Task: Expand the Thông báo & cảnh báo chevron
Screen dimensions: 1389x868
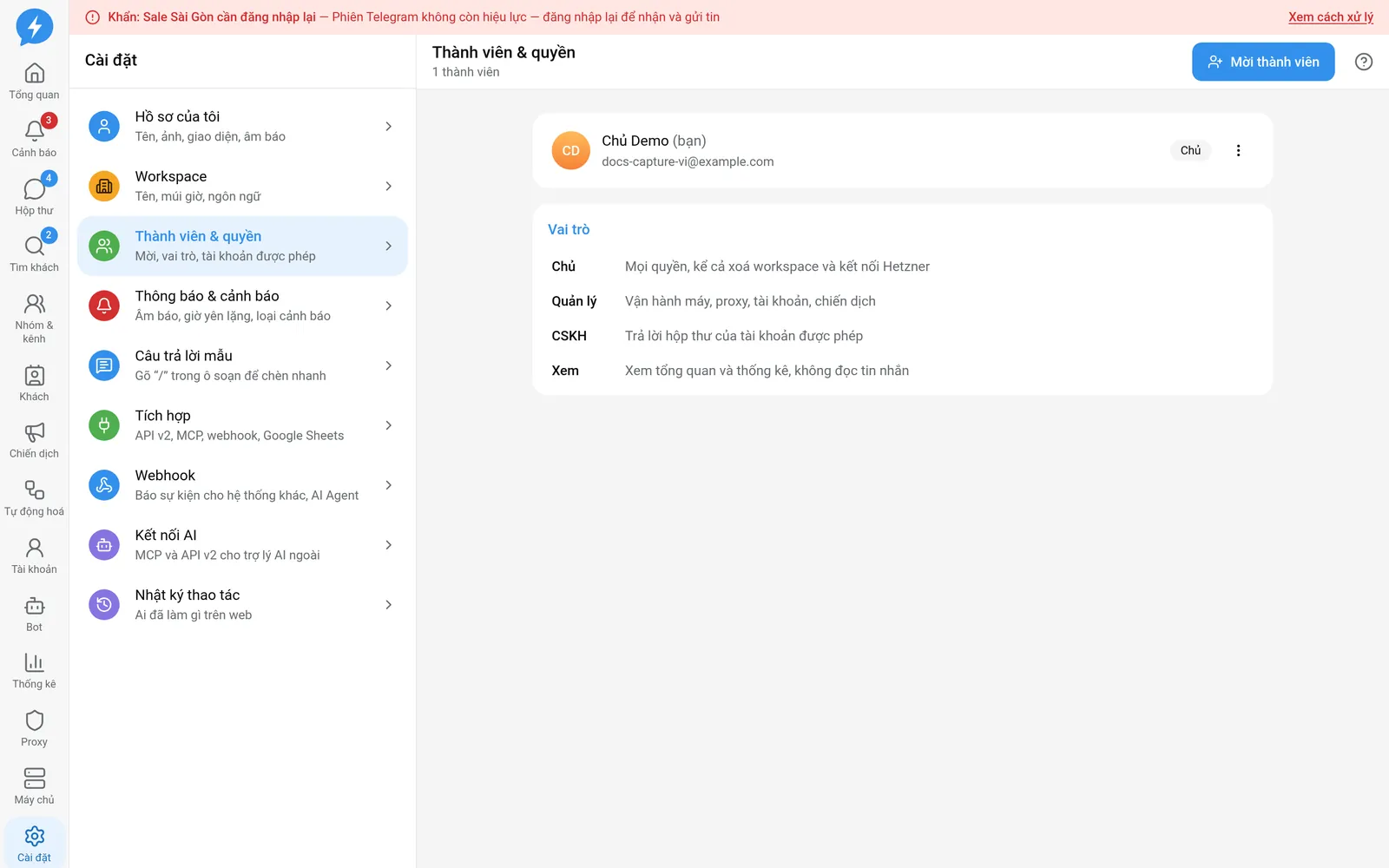Action: 388,306
